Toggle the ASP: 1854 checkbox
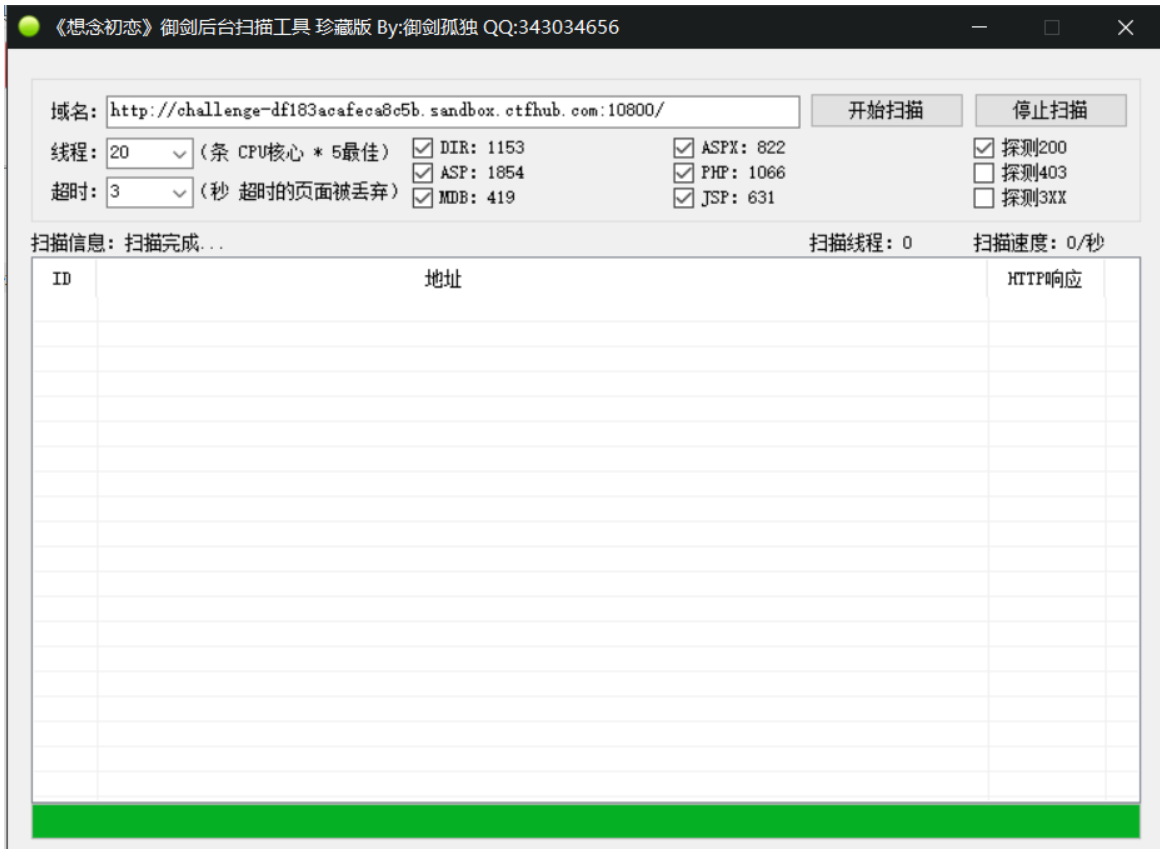This screenshot has height=856, width=1160. point(422,173)
